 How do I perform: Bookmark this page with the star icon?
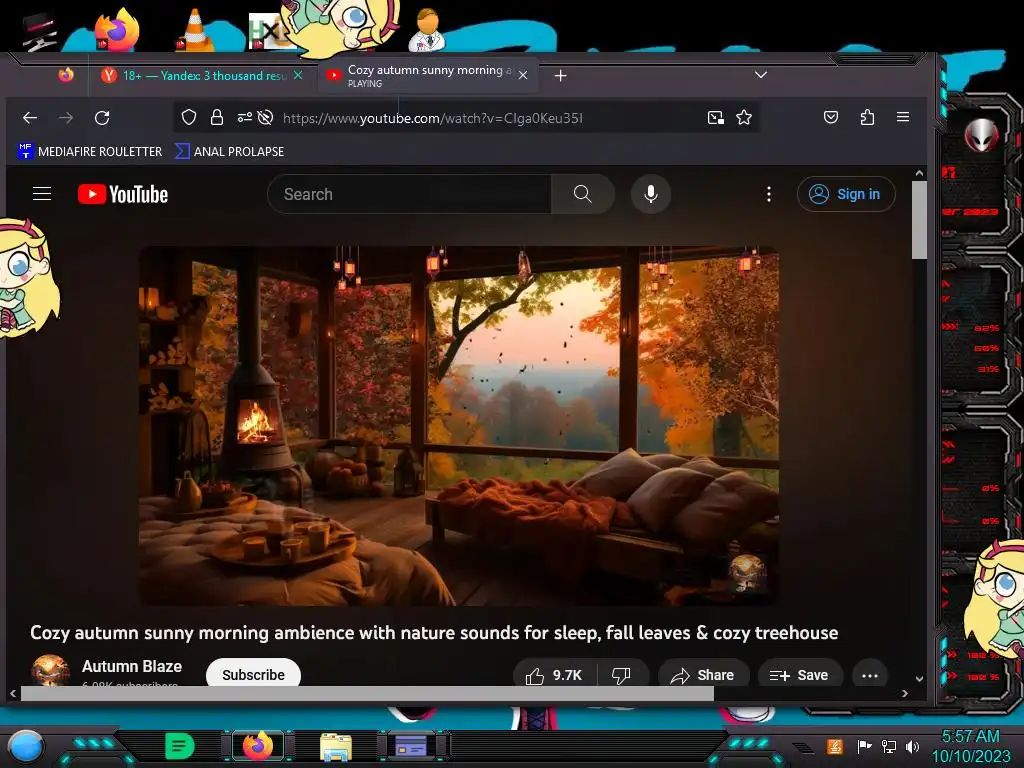coord(744,118)
